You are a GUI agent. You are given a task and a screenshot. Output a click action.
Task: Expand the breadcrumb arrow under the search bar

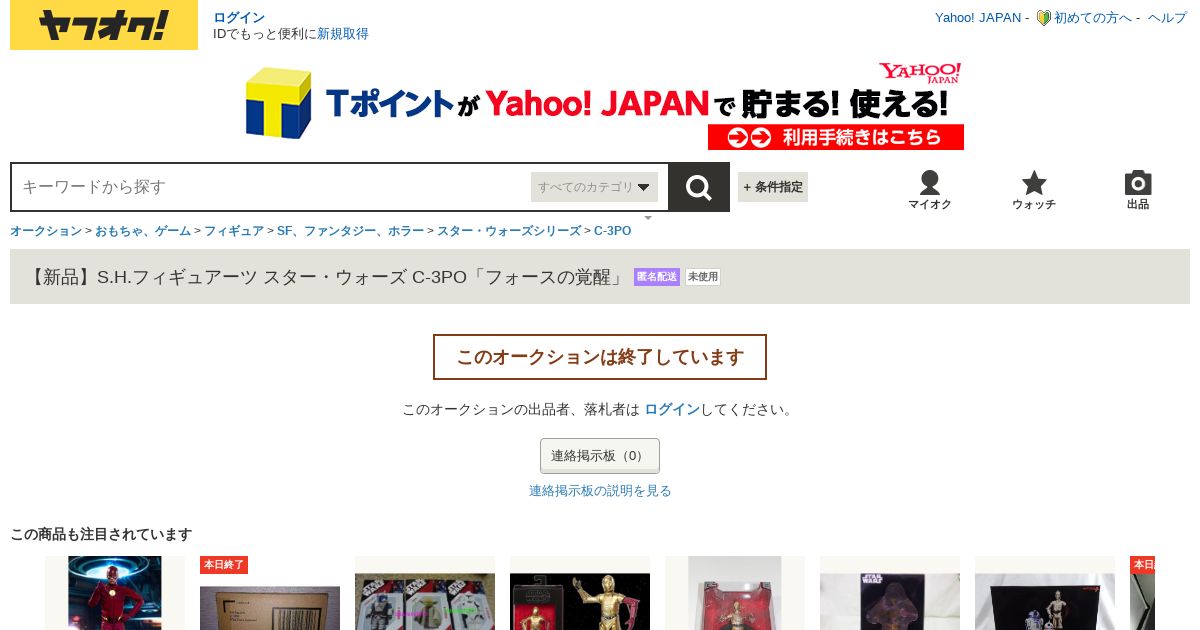[x=648, y=217]
